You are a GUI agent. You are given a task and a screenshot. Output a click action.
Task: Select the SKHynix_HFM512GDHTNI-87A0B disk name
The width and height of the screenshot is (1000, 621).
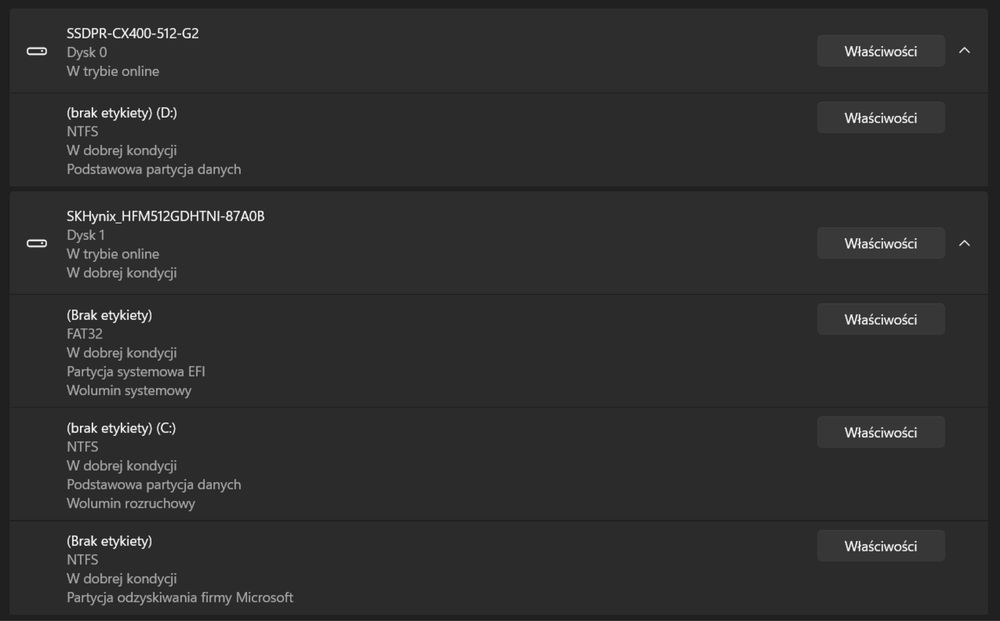[x=166, y=216]
